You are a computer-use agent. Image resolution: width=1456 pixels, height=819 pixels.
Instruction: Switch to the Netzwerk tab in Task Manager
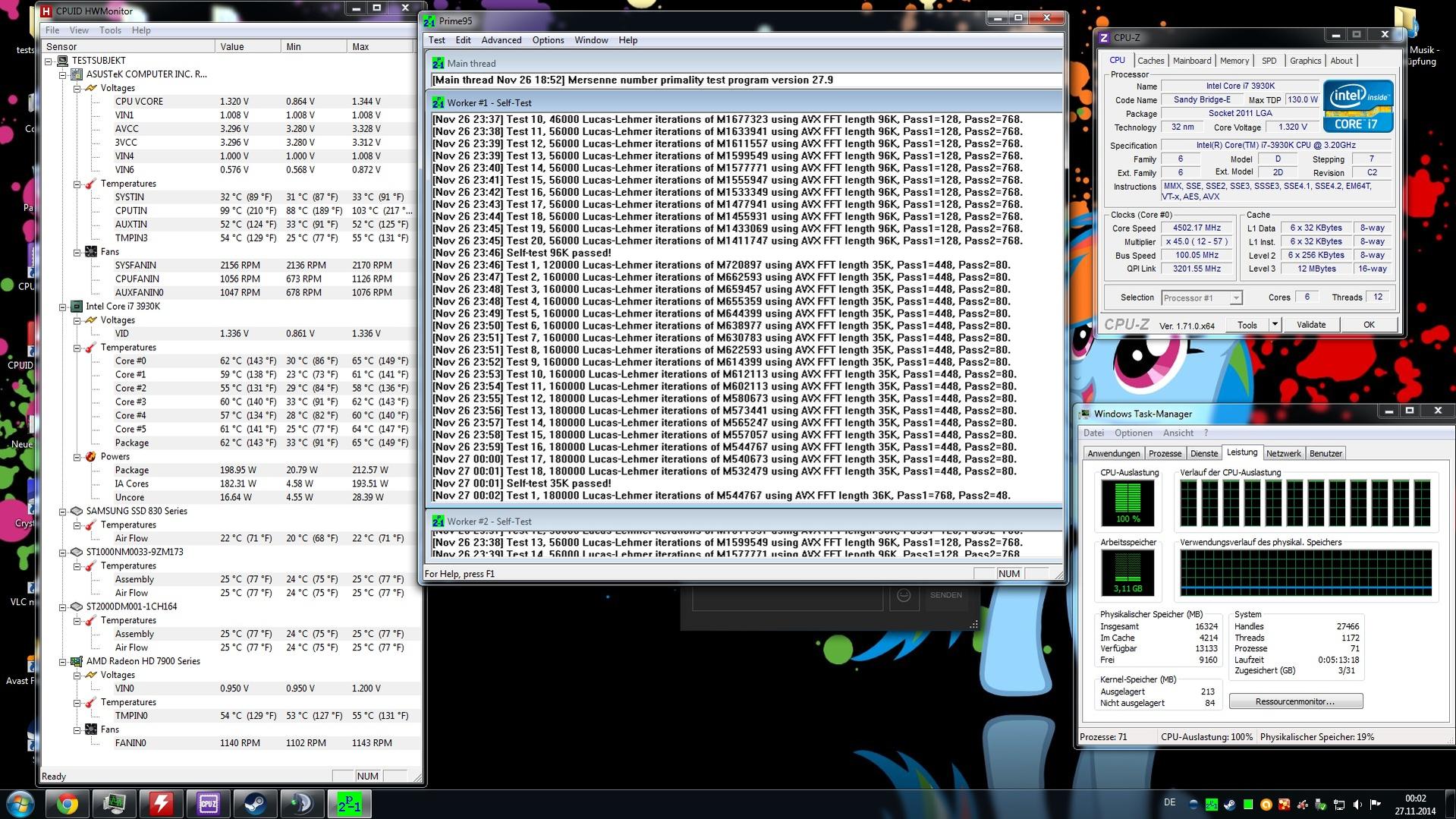tap(1283, 454)
